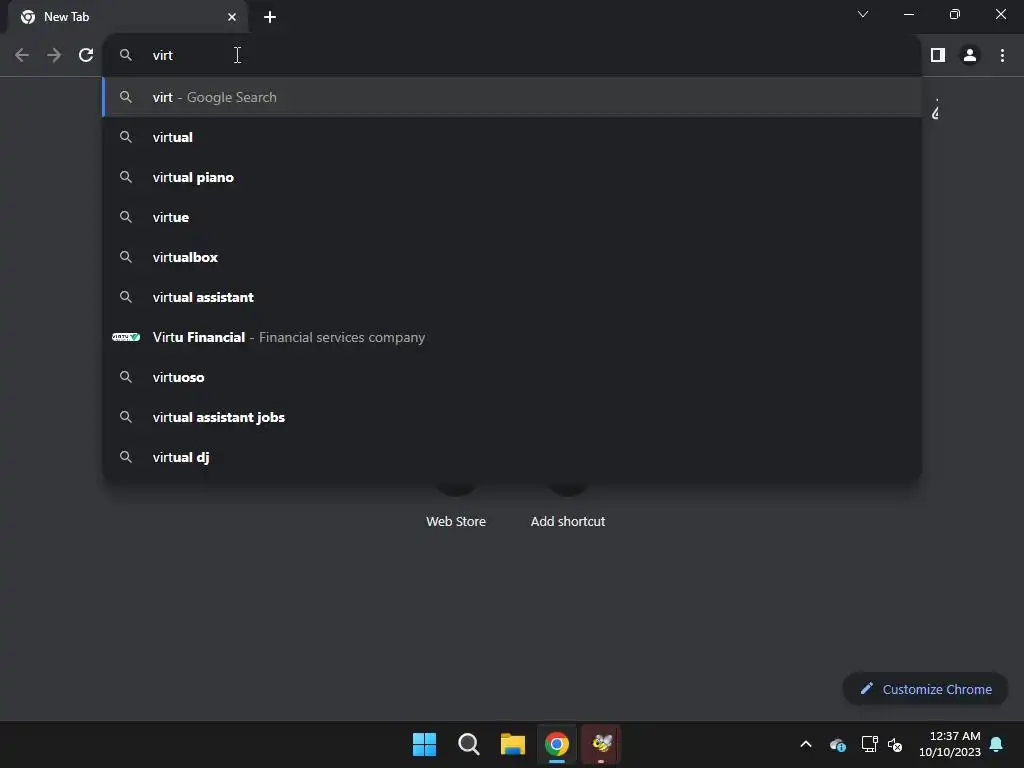Open the tab search dropdown chevron

(863, 14)
